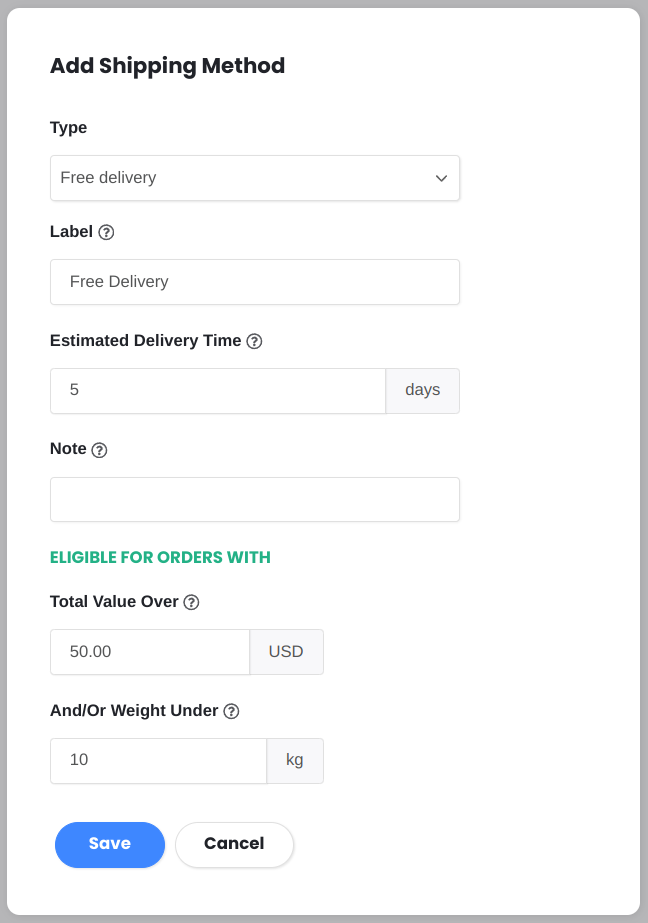Image resolution: width=648 pixels, height=923 pixels.
Task: Click the days unit addon
Action: [x=423, y=391]
